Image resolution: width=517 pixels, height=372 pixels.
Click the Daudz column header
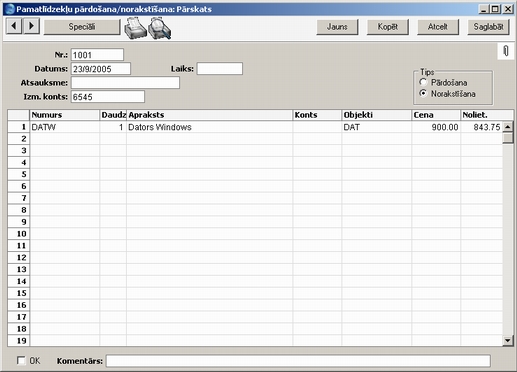113,115
